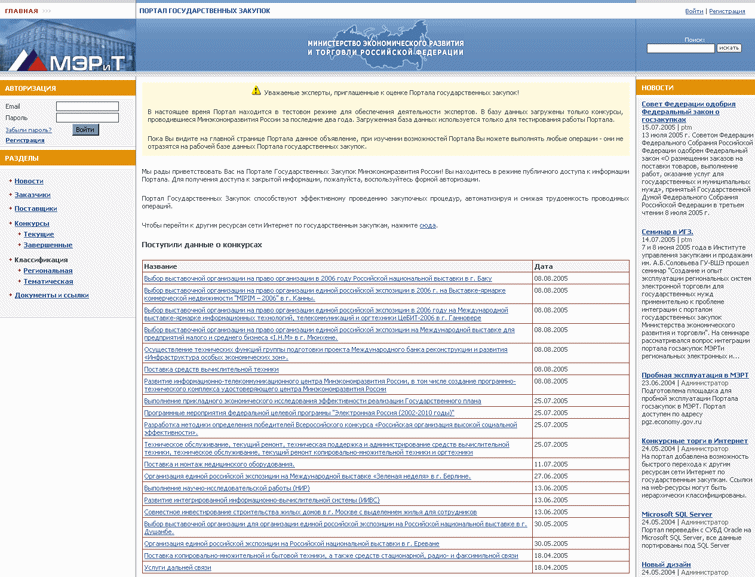Click the ГЛАВНАЯ home link
This screenshot has width=755, height=577.
pos(21,9)
